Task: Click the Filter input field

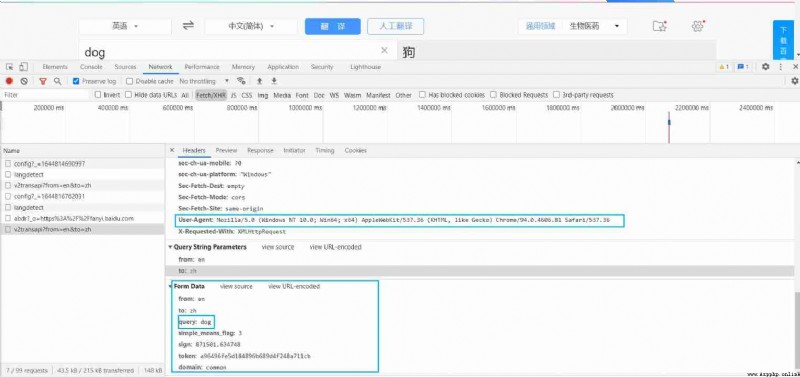Action: (x=45, y=95)
